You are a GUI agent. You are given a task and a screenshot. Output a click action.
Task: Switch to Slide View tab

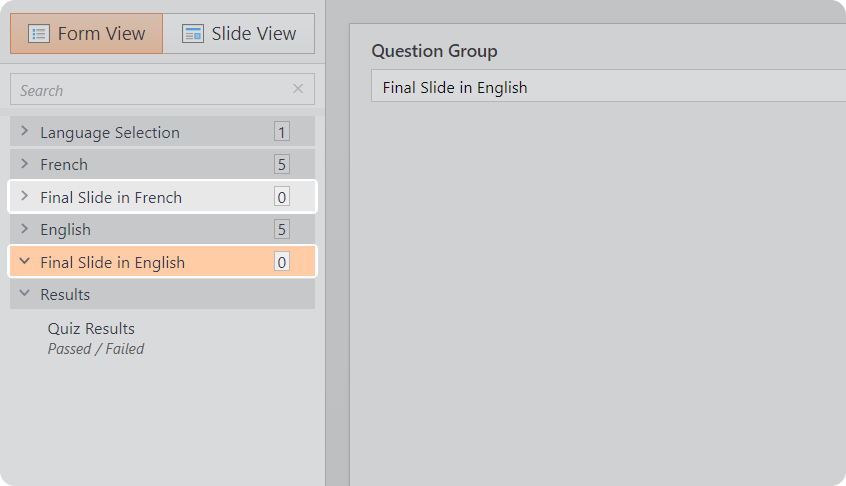[x=239, y=34]
